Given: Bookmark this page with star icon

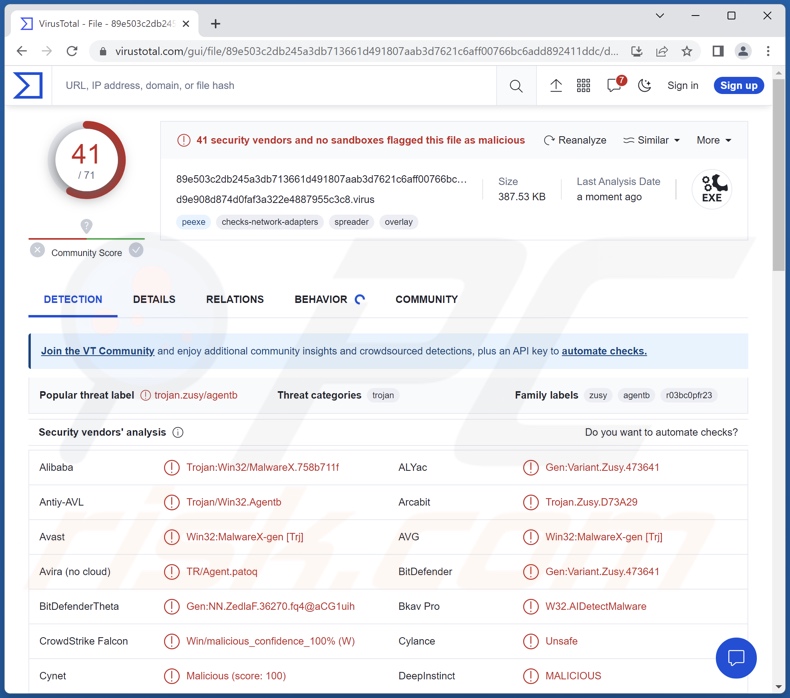Looking at the screenshot, I should click(686, 51).
